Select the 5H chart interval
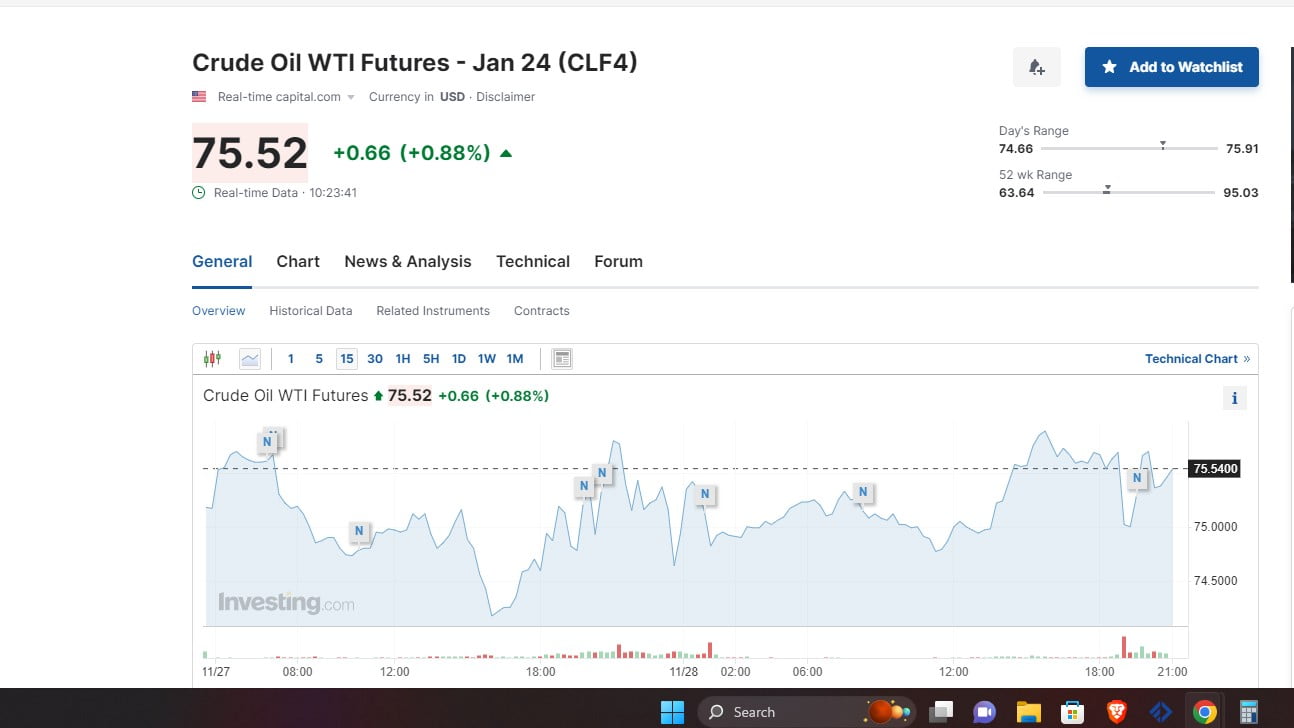Image resolution: width=1294 pixels, height=728 pixels. click(x=431, y=358)
